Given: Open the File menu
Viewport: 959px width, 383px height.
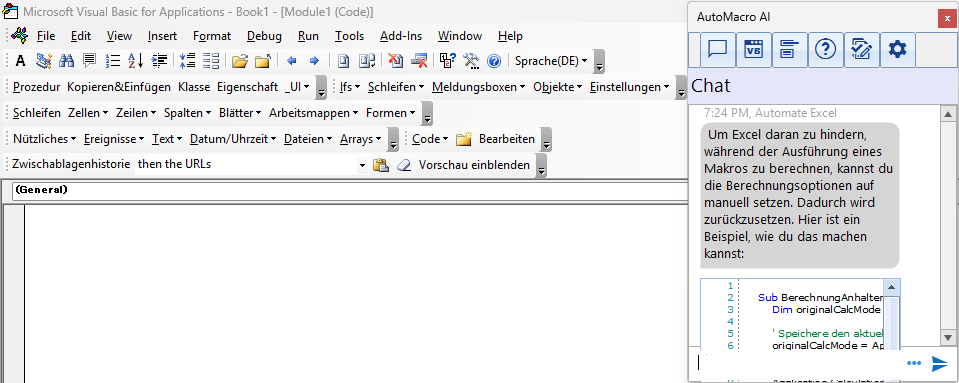Looking at the screenshot, I should [x=46, y=36].
